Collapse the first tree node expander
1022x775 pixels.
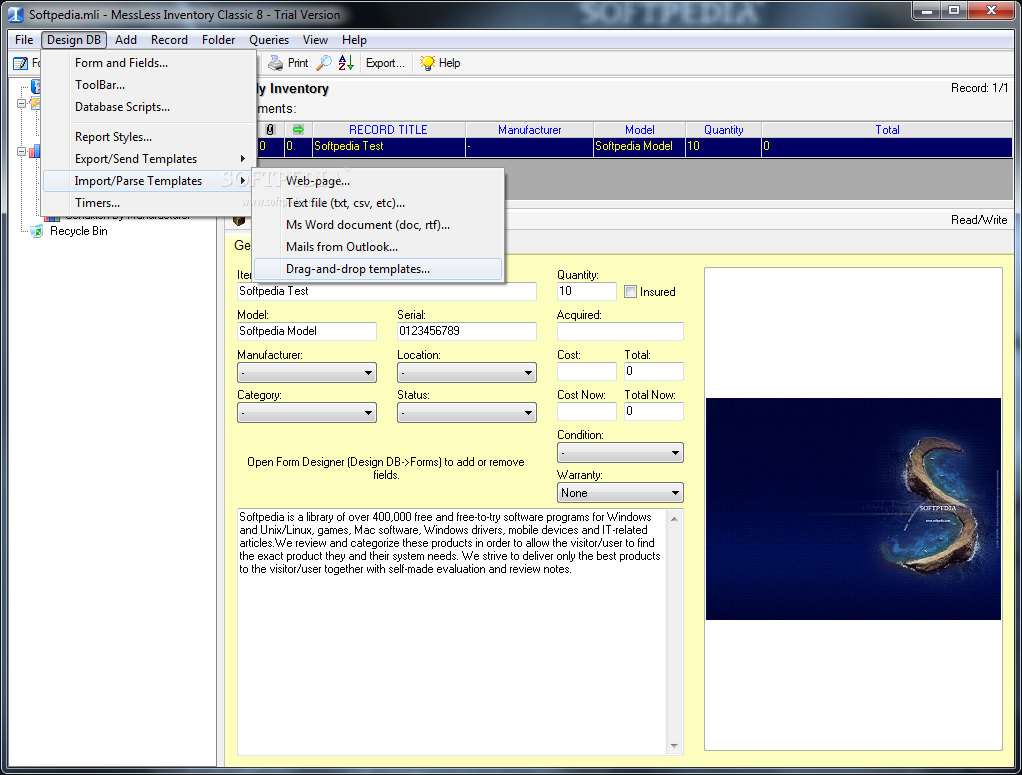pyautogui.click(x=21, y=103)
